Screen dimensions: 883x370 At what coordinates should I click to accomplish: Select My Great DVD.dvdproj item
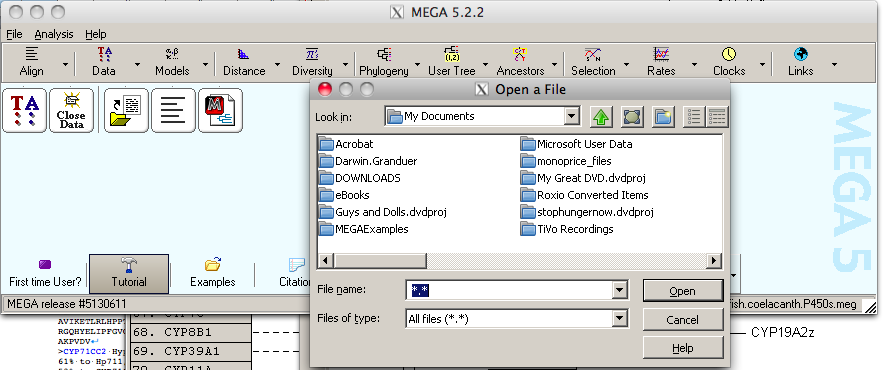pyautogui.click(x=583, y=178)
